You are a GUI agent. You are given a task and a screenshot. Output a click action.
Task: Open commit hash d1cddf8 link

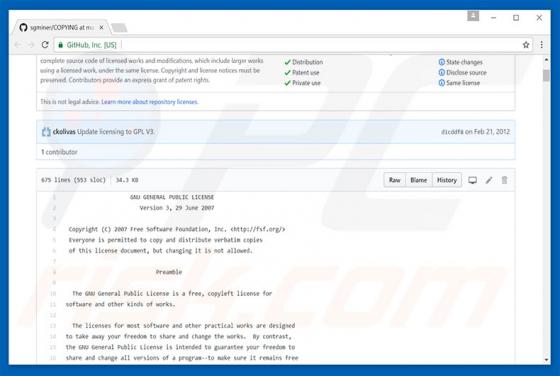click(452, 132)
